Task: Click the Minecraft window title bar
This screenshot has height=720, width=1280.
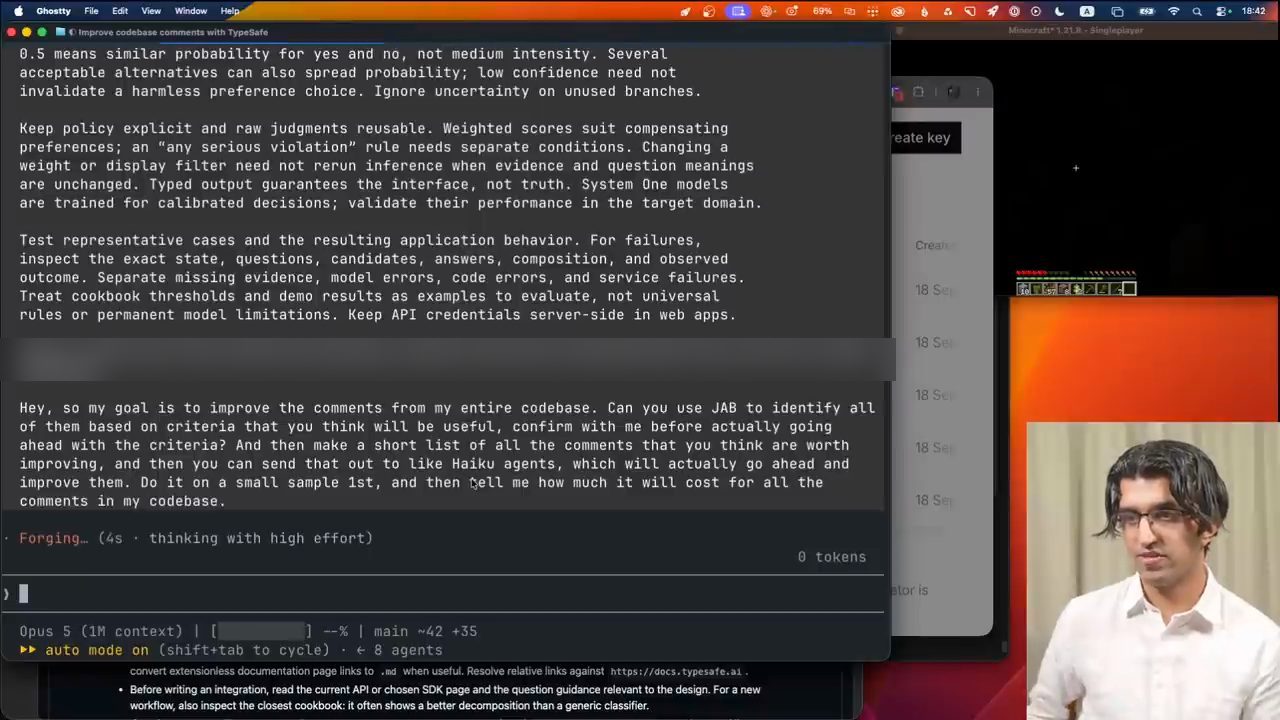Action: point(1084,30)
